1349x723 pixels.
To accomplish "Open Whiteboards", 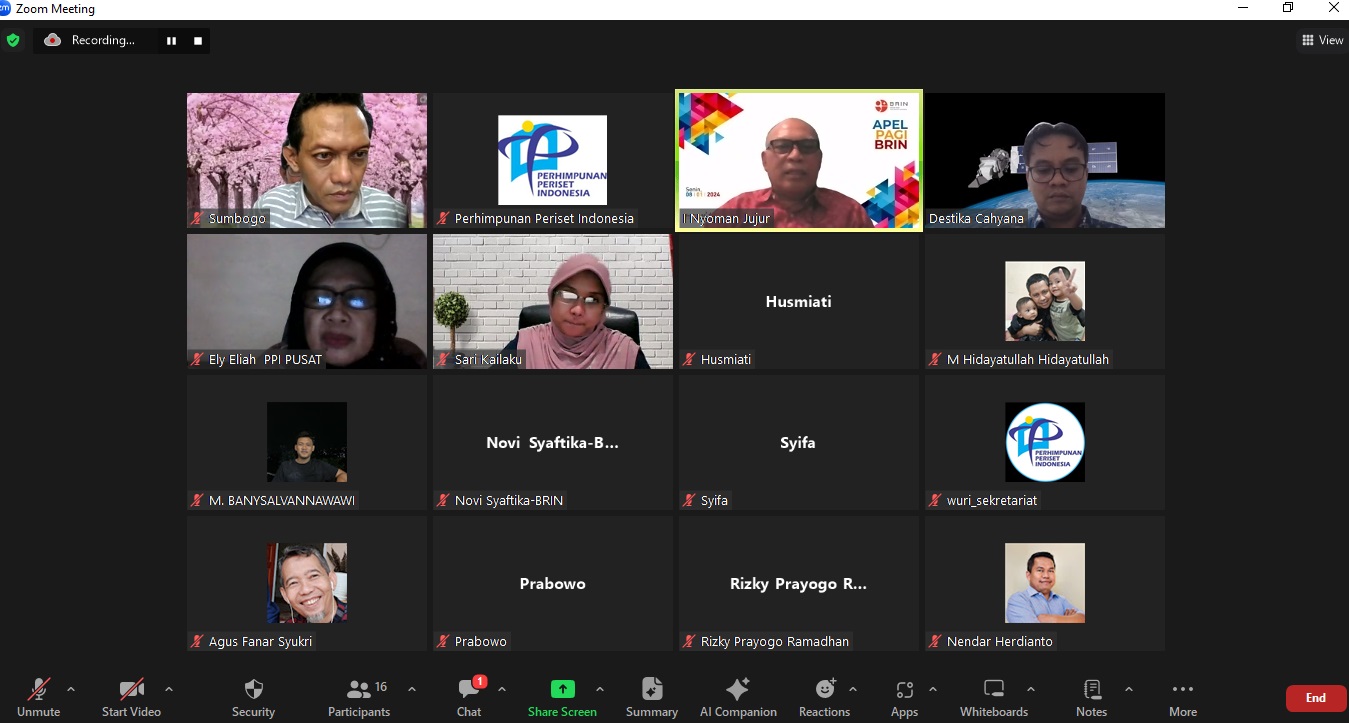I will (994, 697).
